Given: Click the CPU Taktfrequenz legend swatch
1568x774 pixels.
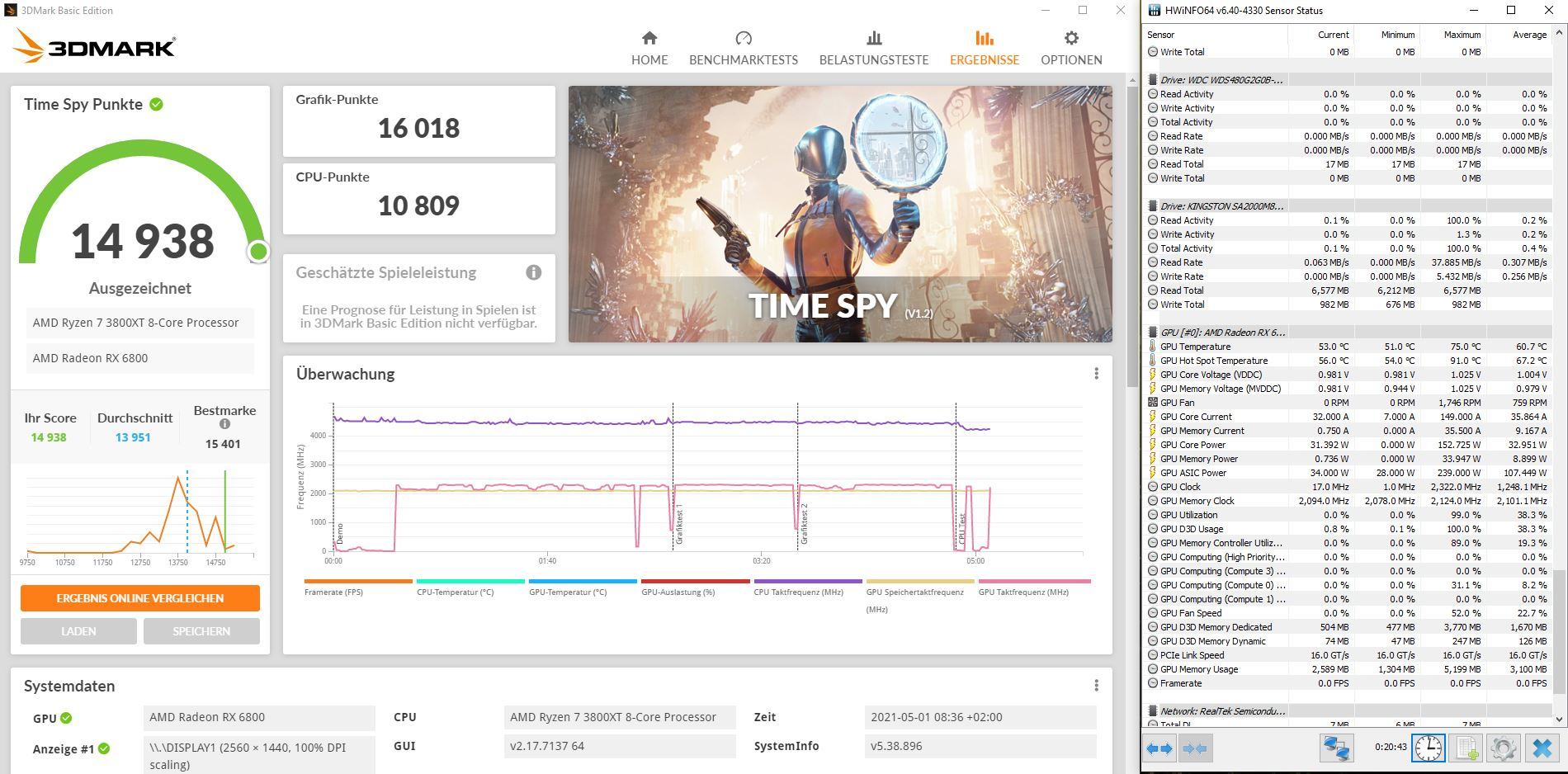Looking at the screenshot, I should click(808, 581).
